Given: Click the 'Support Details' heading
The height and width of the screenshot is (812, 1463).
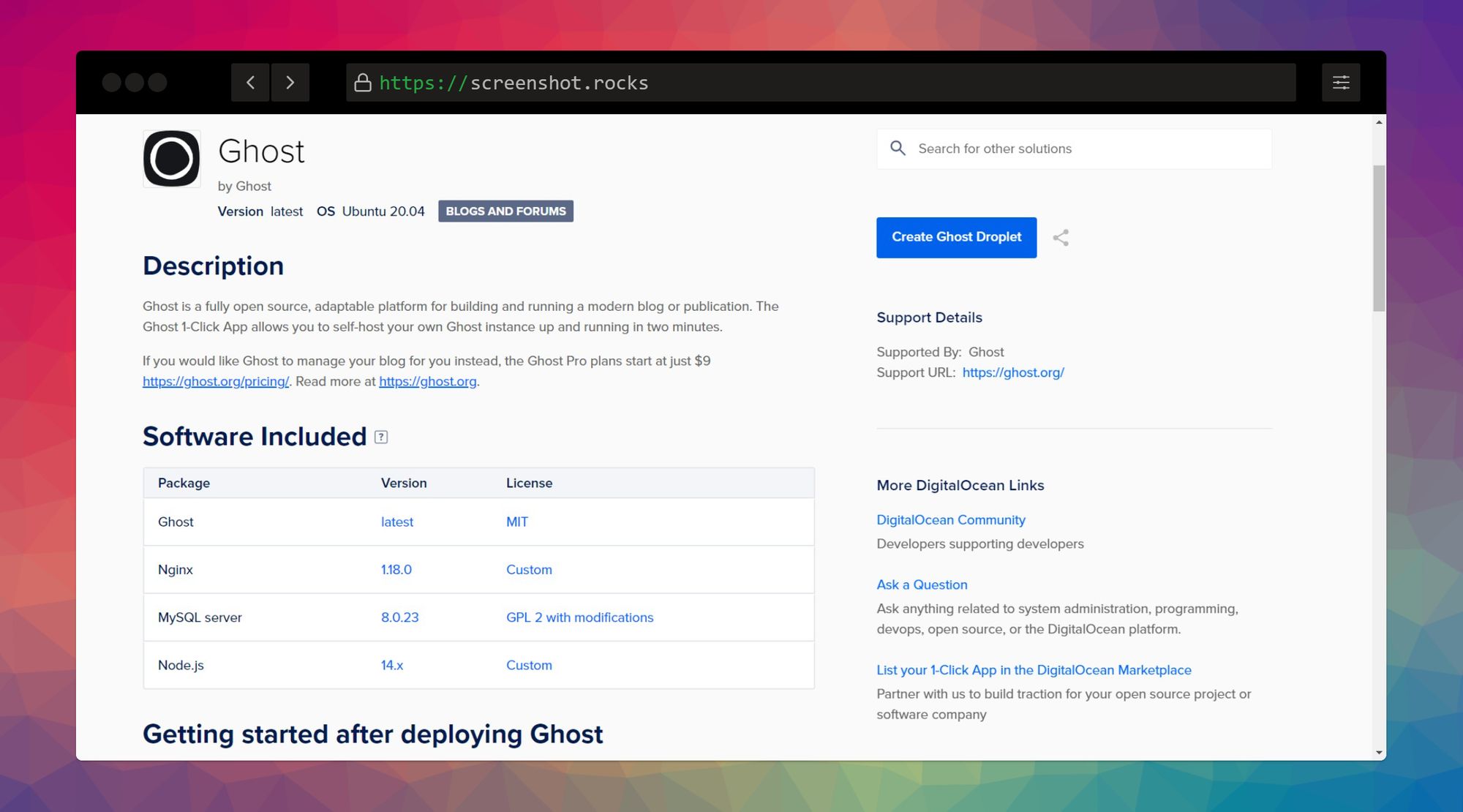Looking at the screenshot, I should point(929,317).
